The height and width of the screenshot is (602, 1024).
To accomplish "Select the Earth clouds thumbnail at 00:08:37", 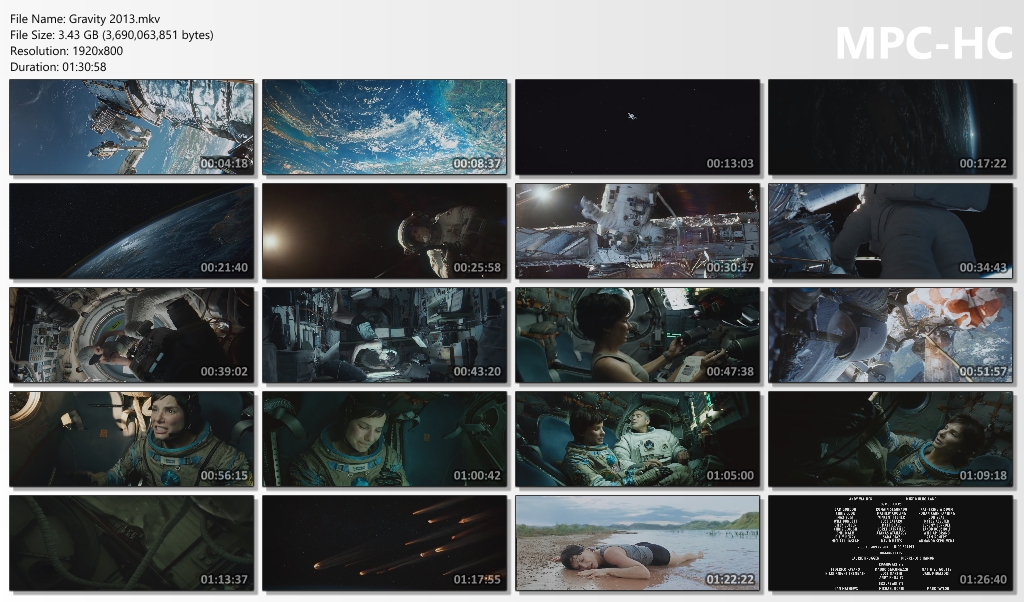I will coord(384,127).
